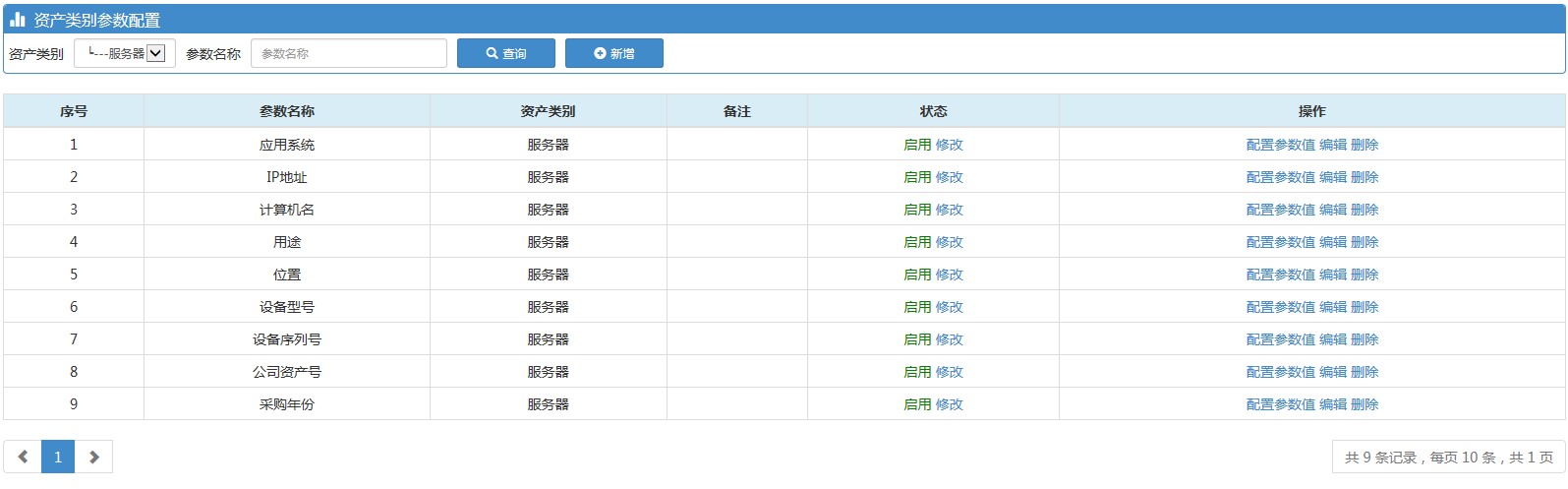Click the 参数名称 column header
The image size is (1568, 489).
click(x=287, y=111)
